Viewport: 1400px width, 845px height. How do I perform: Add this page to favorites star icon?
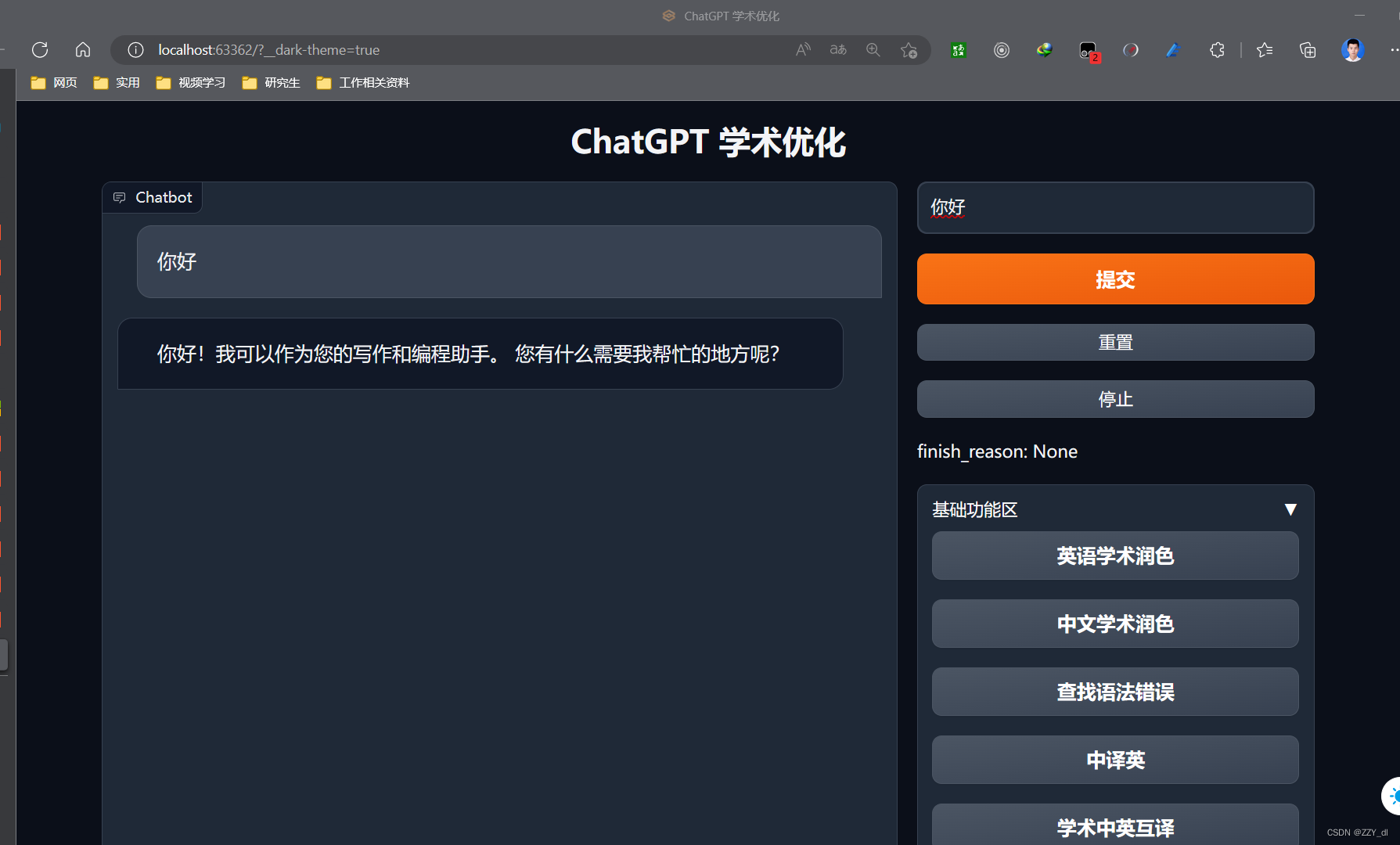click(x=909, y=50)
